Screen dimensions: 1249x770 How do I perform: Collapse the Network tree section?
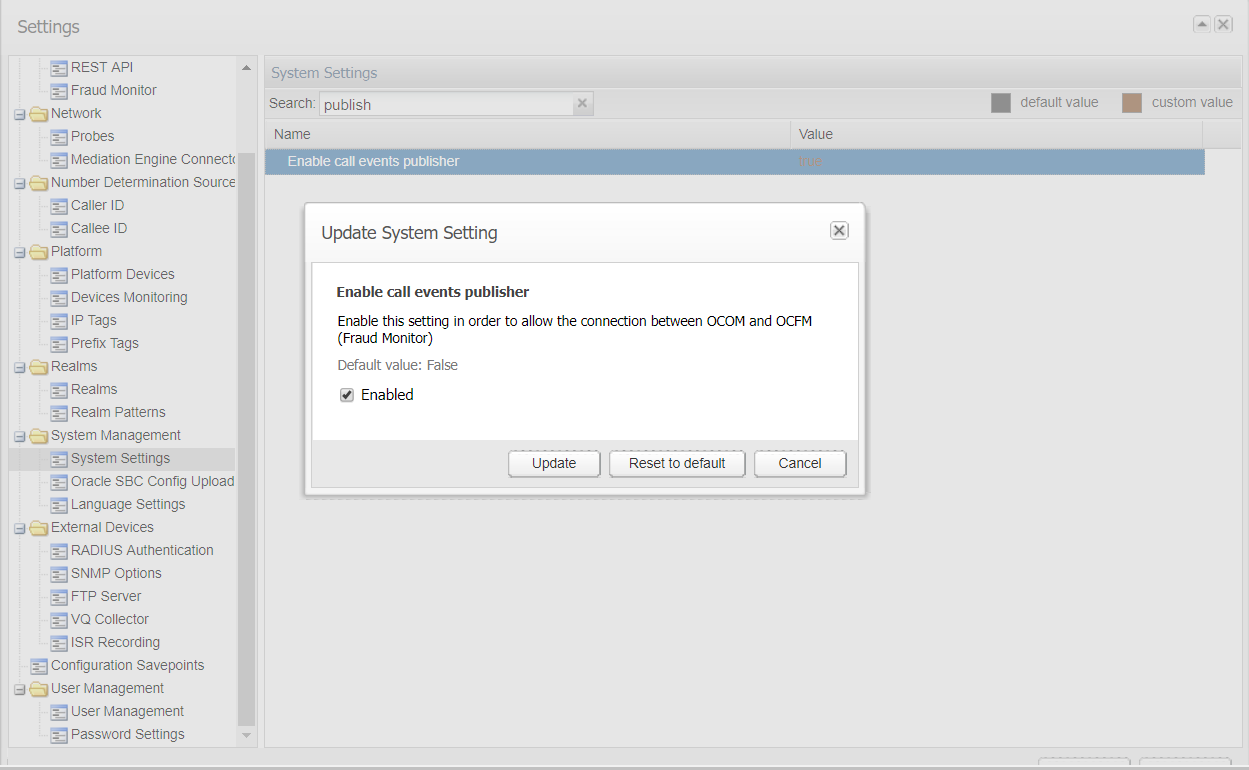(x=19, y=113)
